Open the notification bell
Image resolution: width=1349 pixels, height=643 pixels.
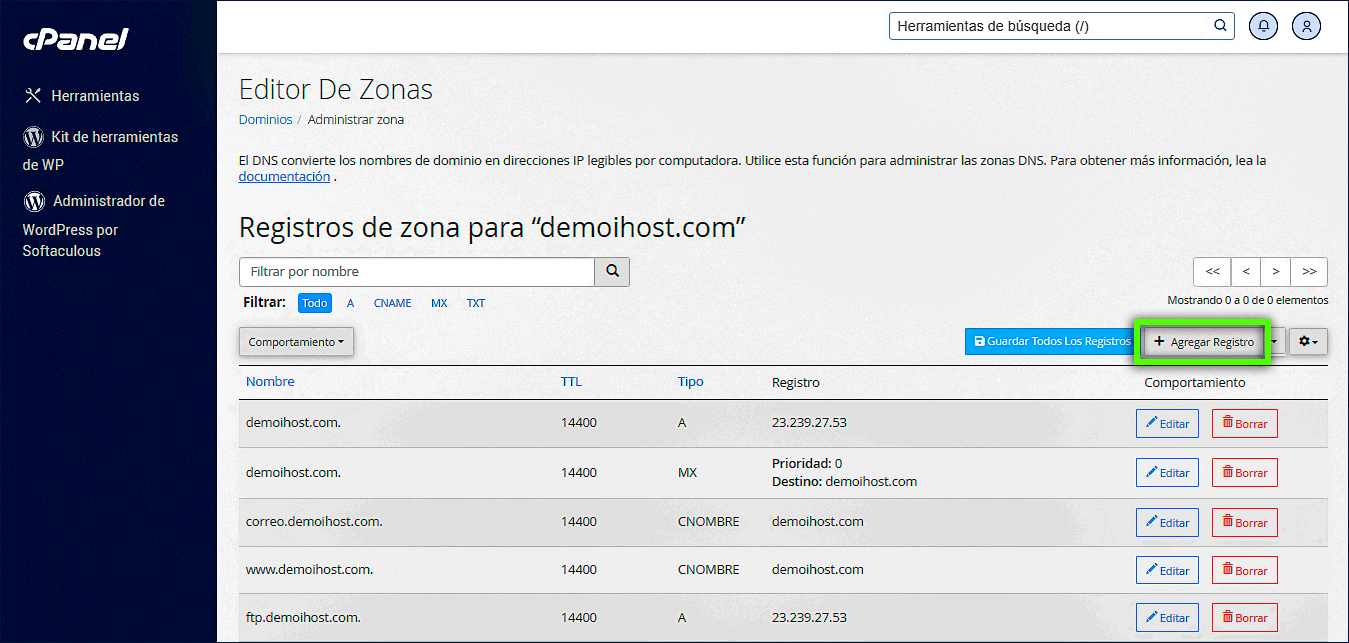coord(1263,26)
